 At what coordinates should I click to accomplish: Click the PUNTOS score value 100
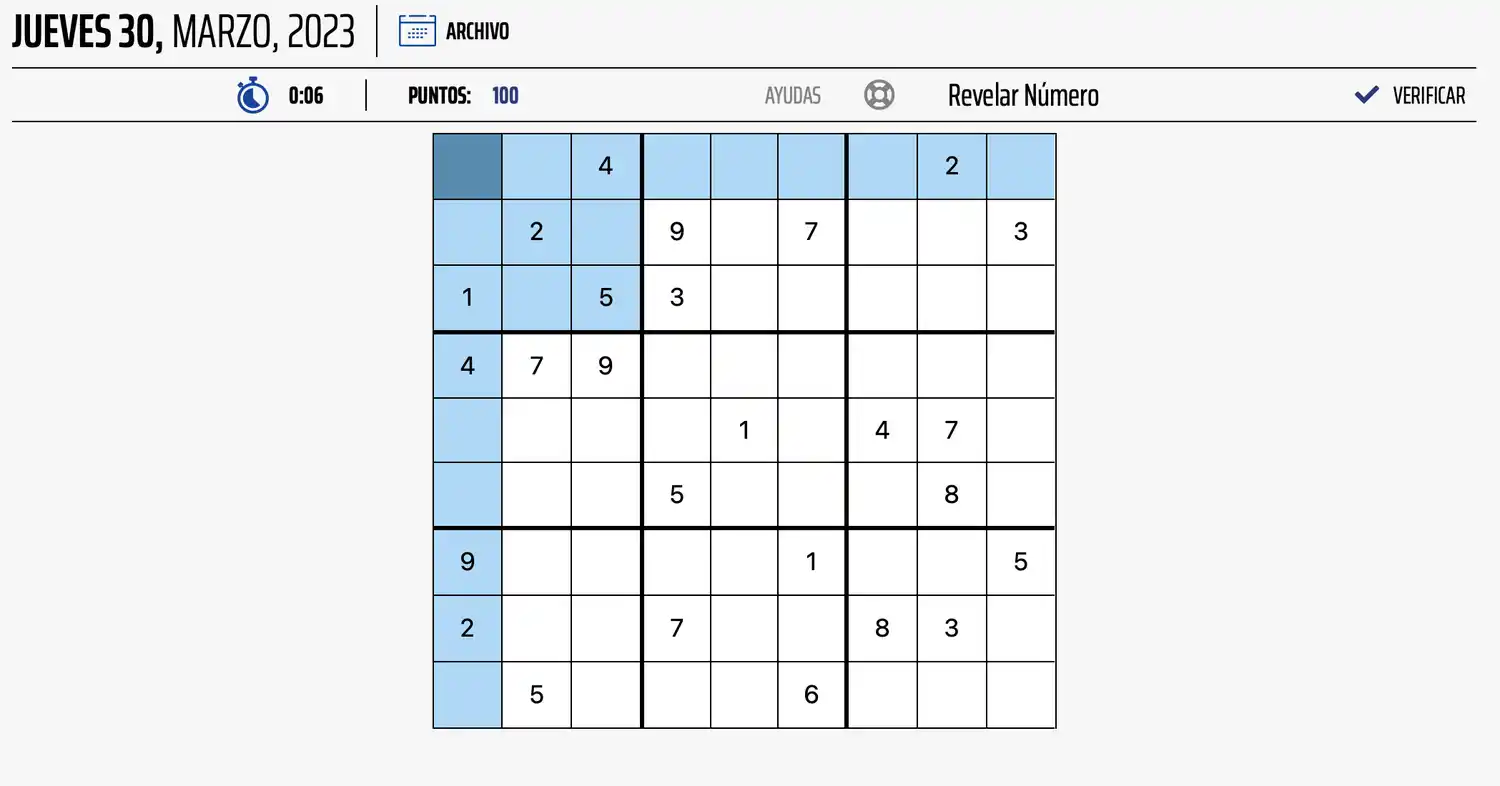tap(505, 95)
